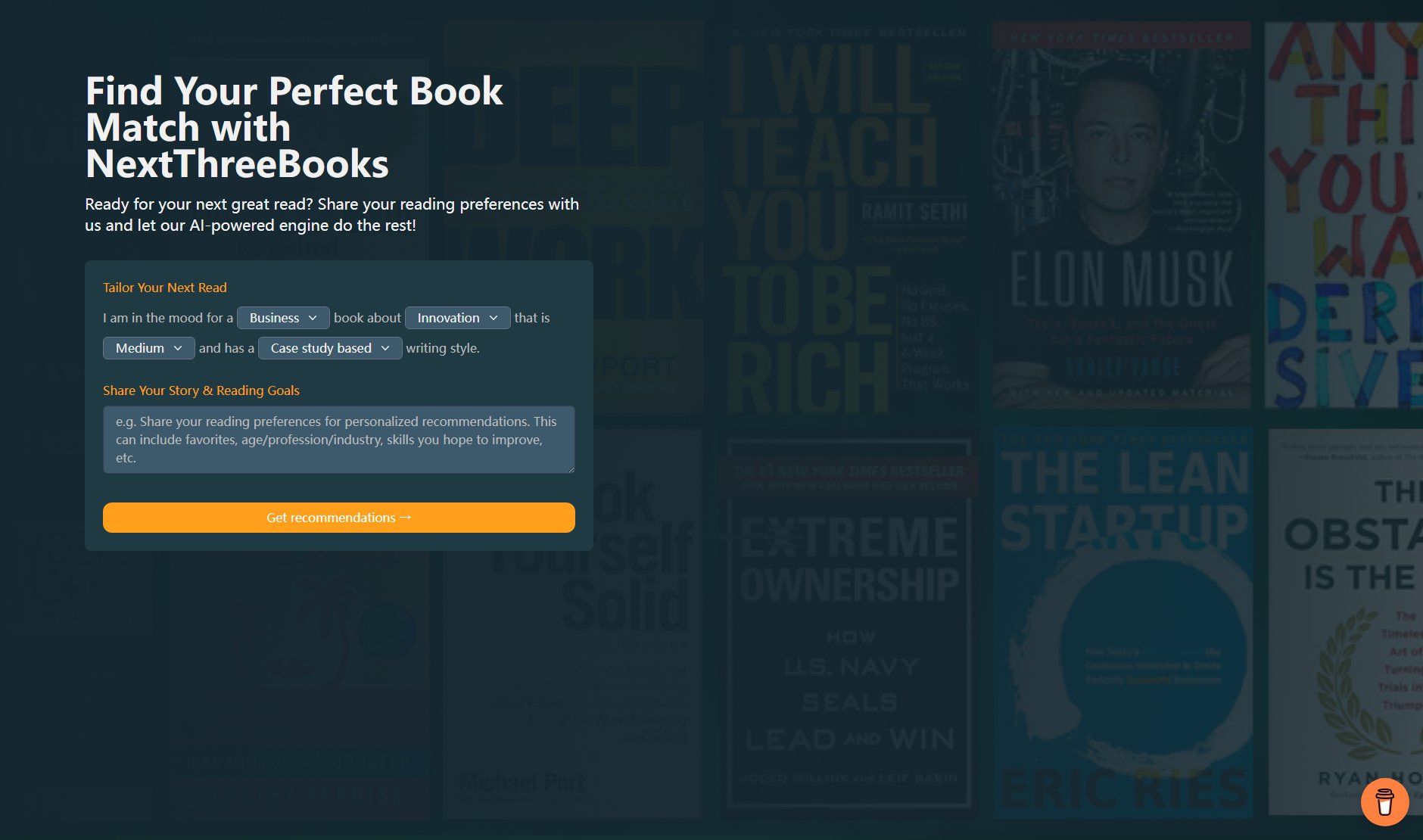Click the 'Ready for your next great read?' paragraph

(332, 215)
